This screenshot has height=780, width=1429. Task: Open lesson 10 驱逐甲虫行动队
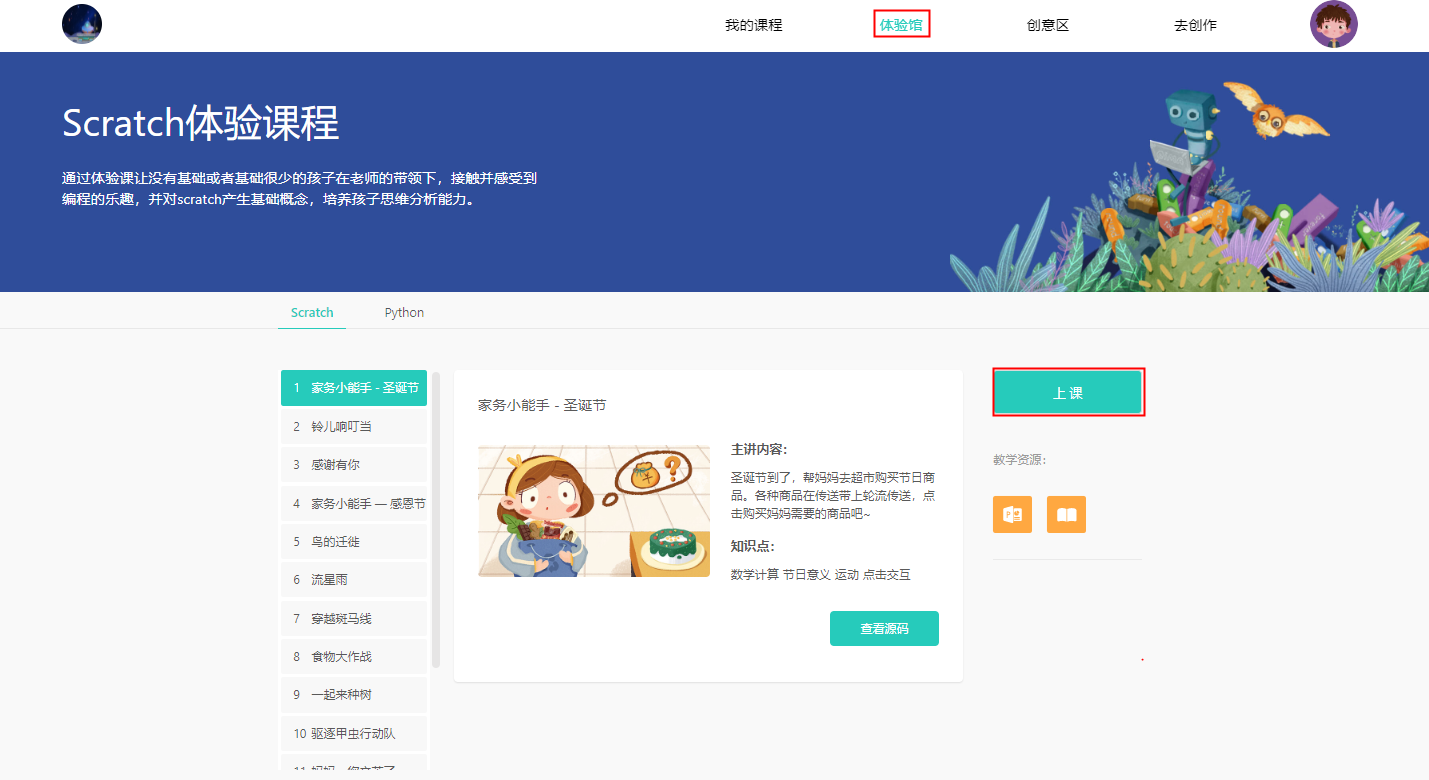pyautogui.click(x=354, y=733)
